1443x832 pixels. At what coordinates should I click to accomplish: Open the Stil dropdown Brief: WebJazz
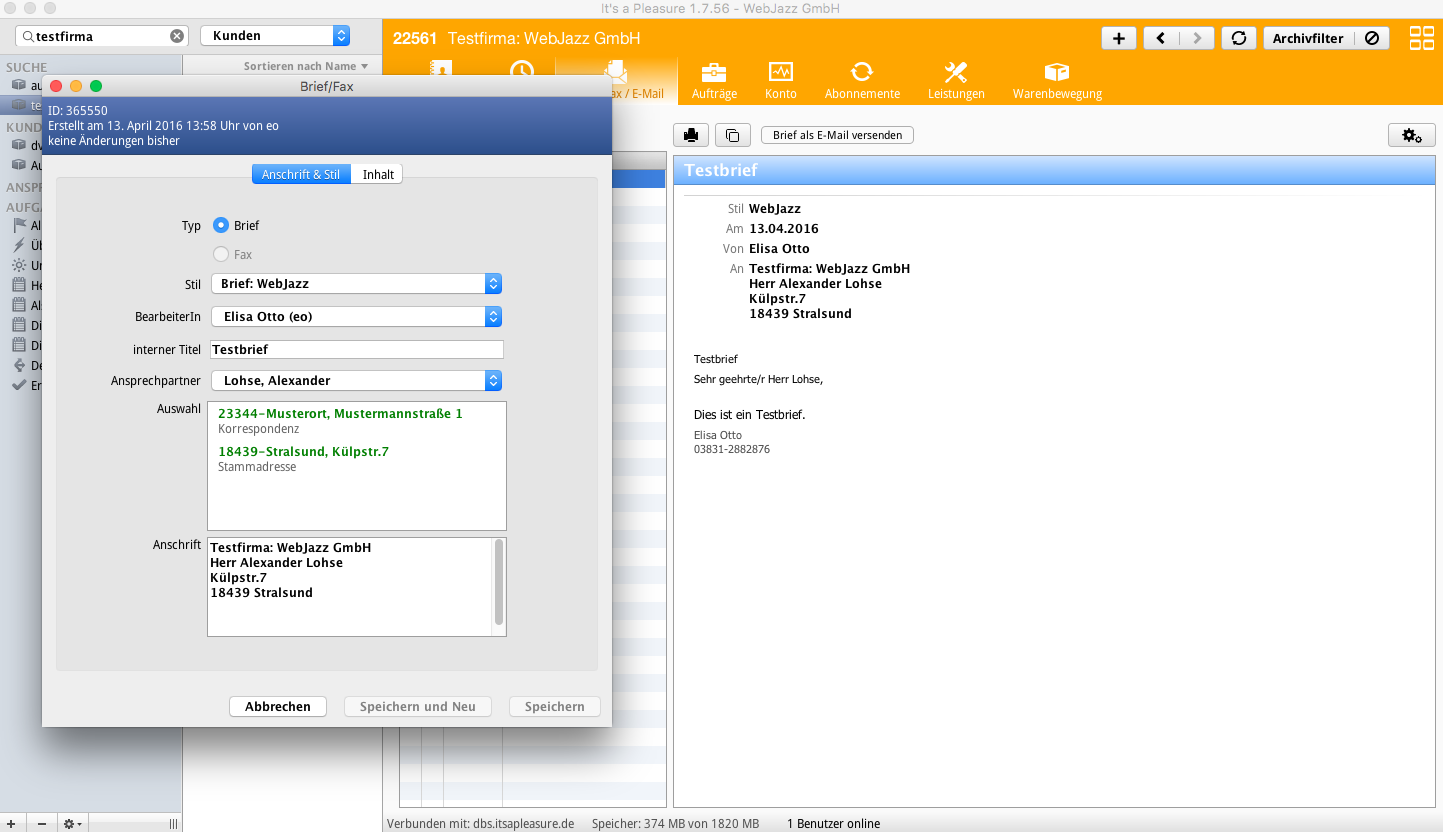click(356, 284)
